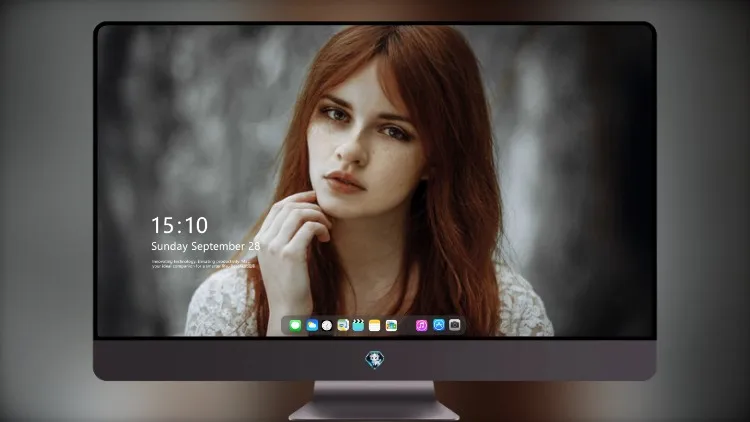Click the 15:10 clock widget

click(x=179, y=225)
